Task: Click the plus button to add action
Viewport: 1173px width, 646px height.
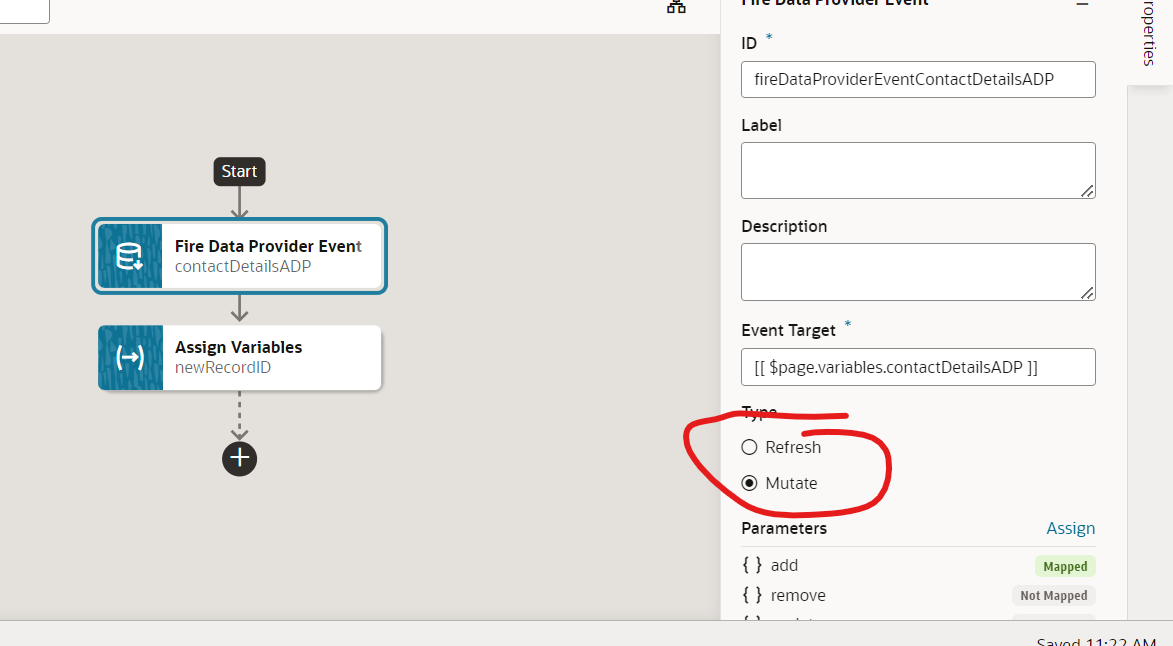Action: [239, 458]
